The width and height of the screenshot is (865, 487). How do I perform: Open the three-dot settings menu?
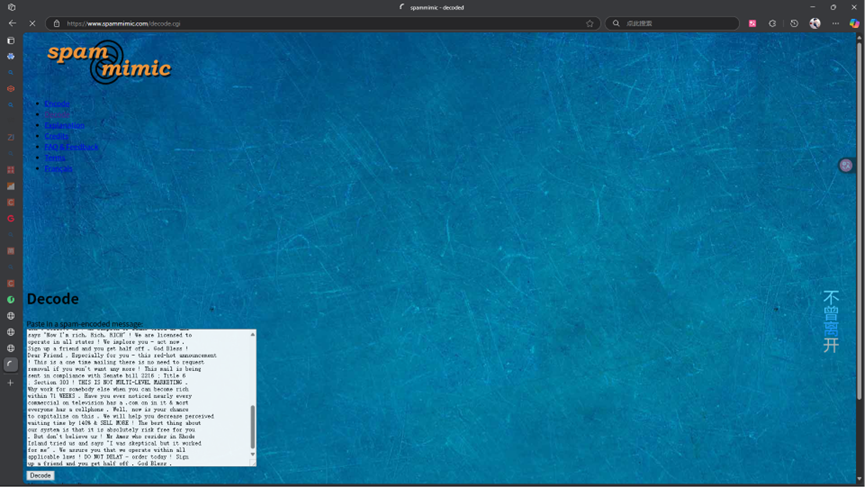tap(835, 23)
